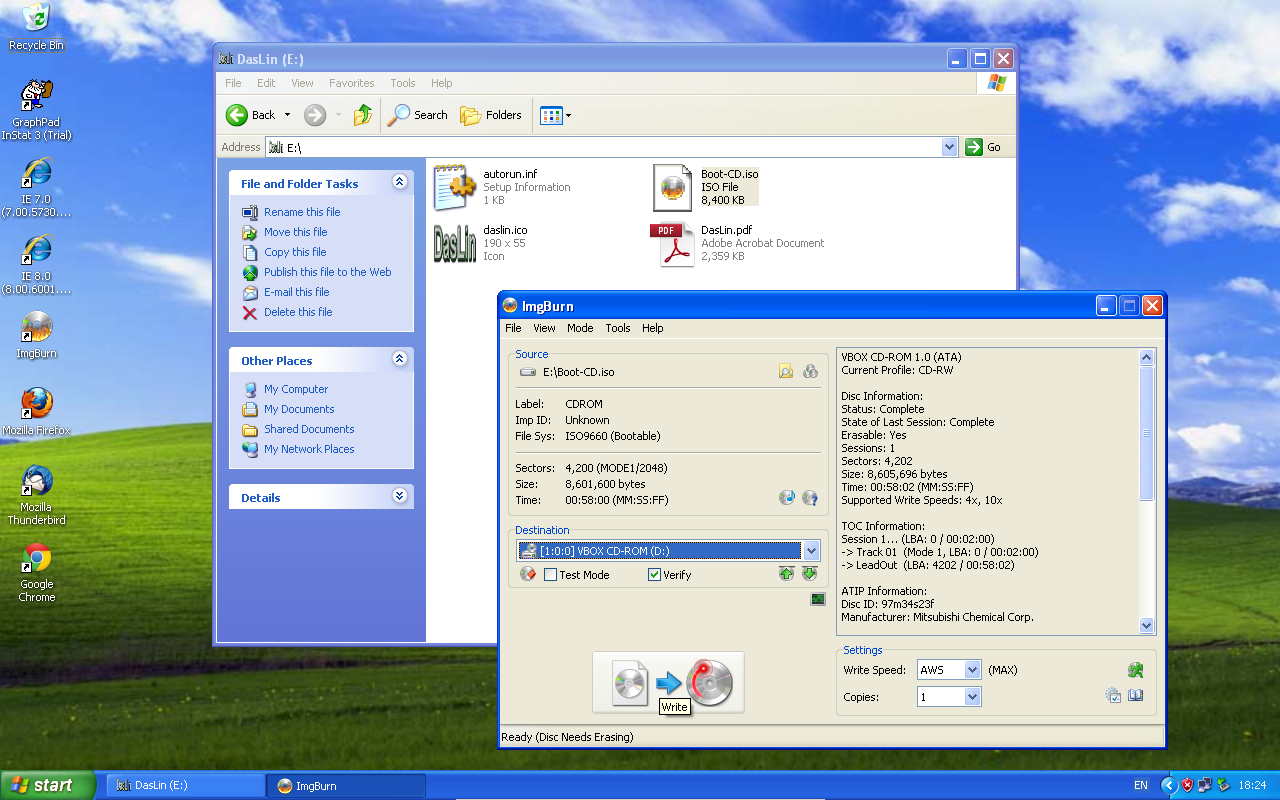Click up arrow of device info scrollbar
The width and height of the screenshot is (1280, 800).
[1146, 357]
